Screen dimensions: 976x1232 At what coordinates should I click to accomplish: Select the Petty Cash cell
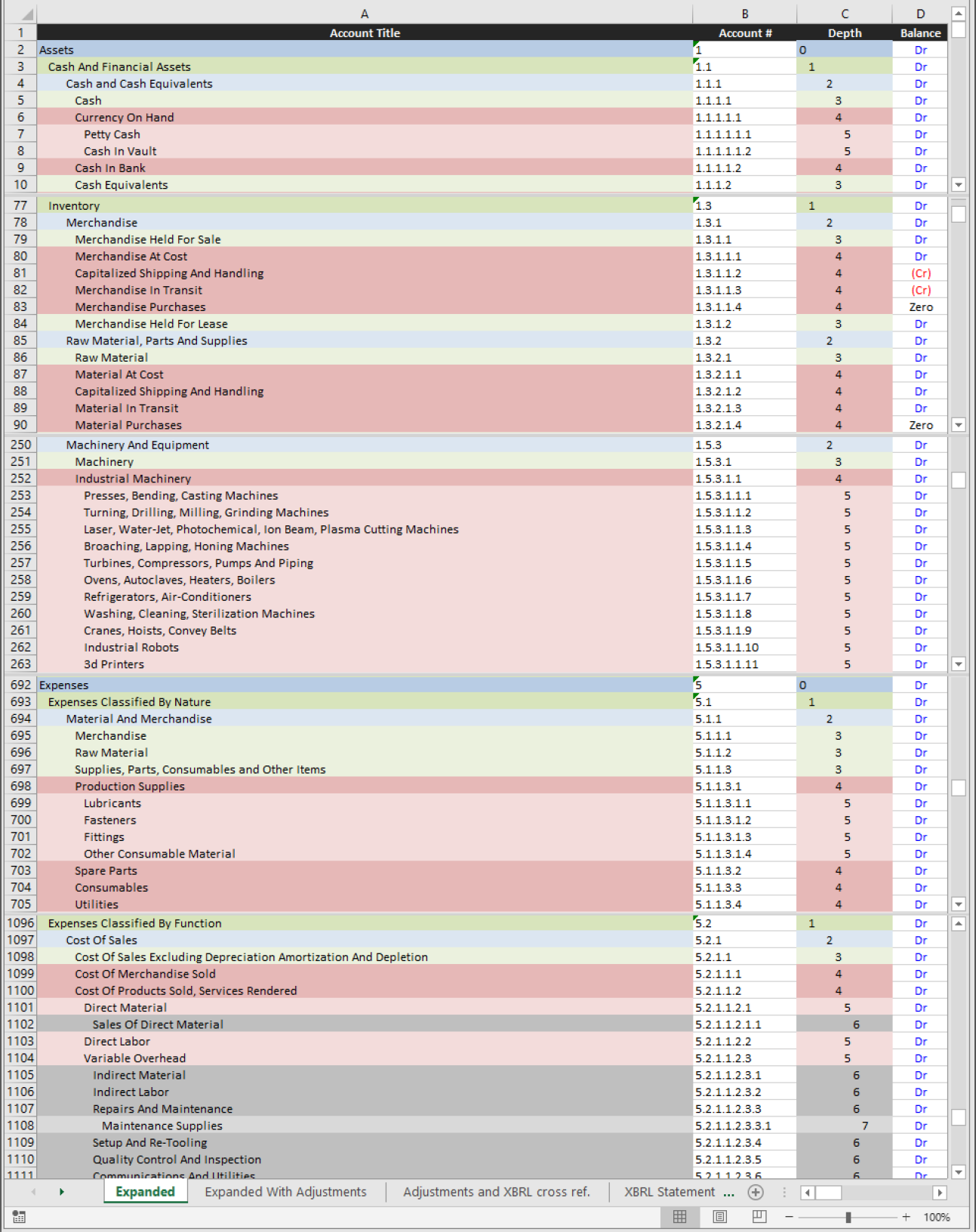[x=365, y=134]
